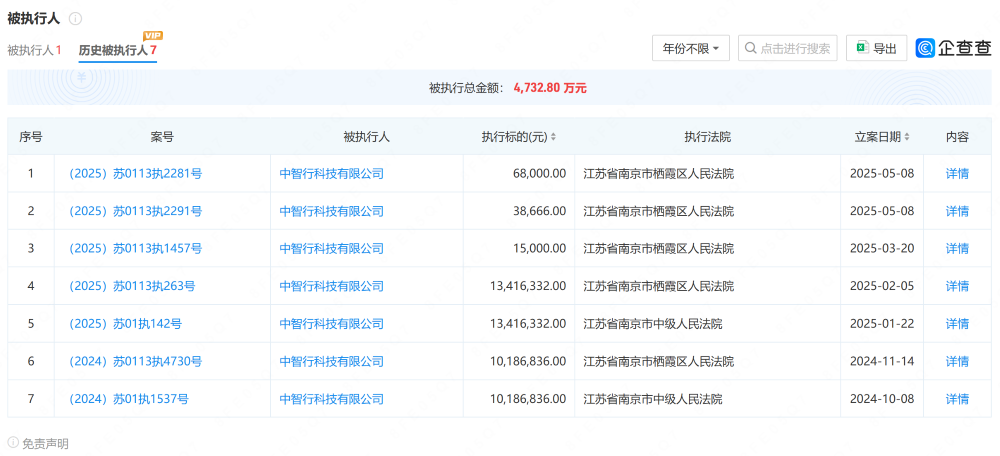Click the search magnifier icon
The height and width of the screenshot is (456, 1000).
750,48
